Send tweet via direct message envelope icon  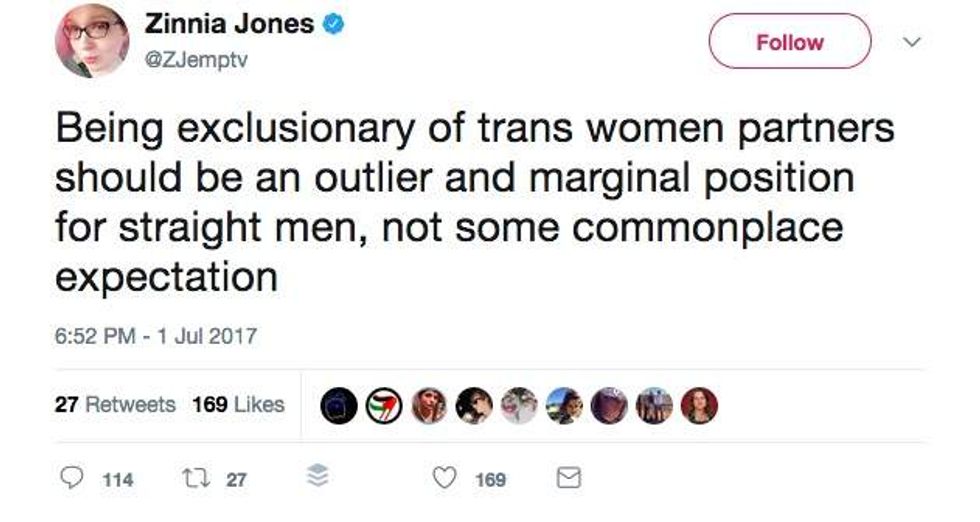(x=568, y=479)
